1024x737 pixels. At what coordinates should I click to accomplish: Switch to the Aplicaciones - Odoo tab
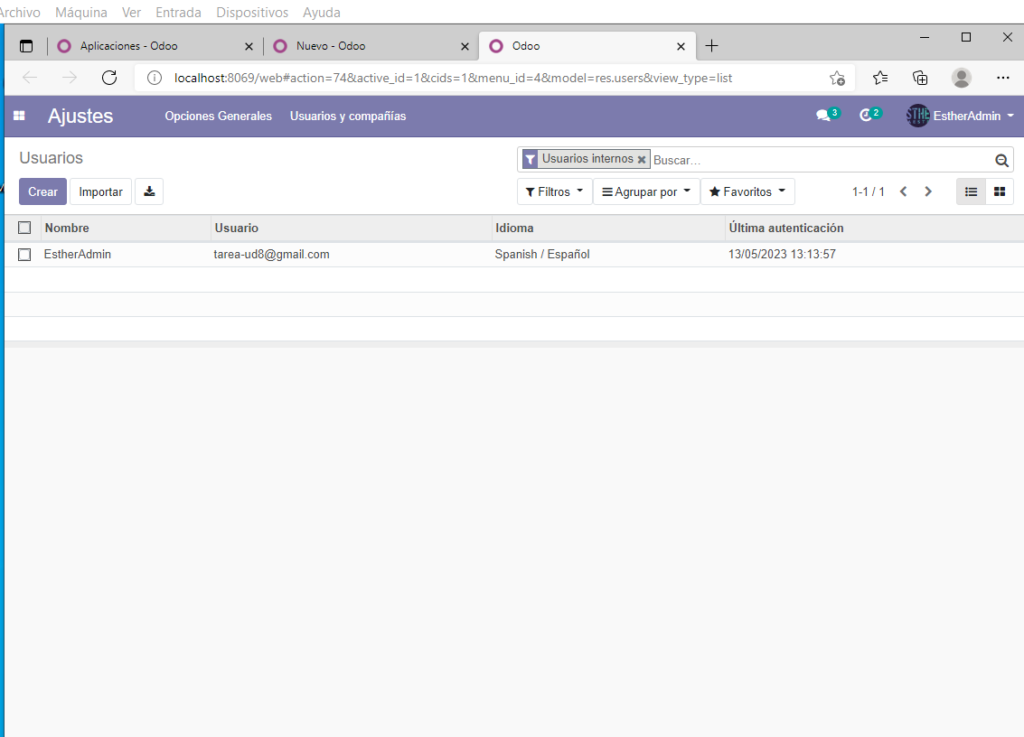coord(150,46)
